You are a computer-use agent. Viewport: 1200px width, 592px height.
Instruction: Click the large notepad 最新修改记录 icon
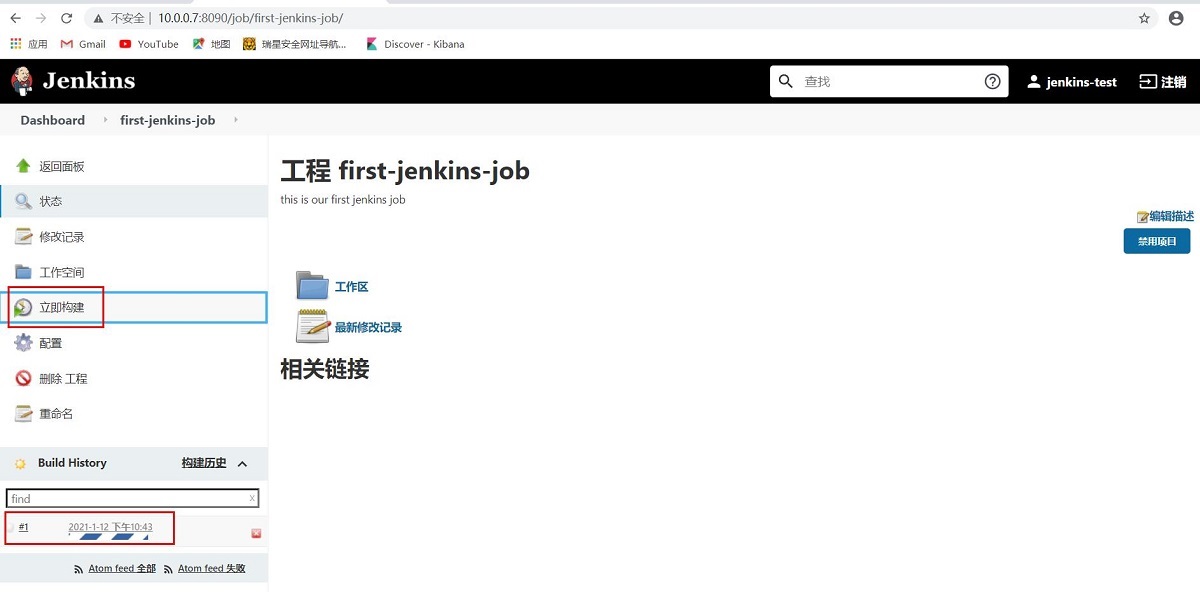pos(313,326)
